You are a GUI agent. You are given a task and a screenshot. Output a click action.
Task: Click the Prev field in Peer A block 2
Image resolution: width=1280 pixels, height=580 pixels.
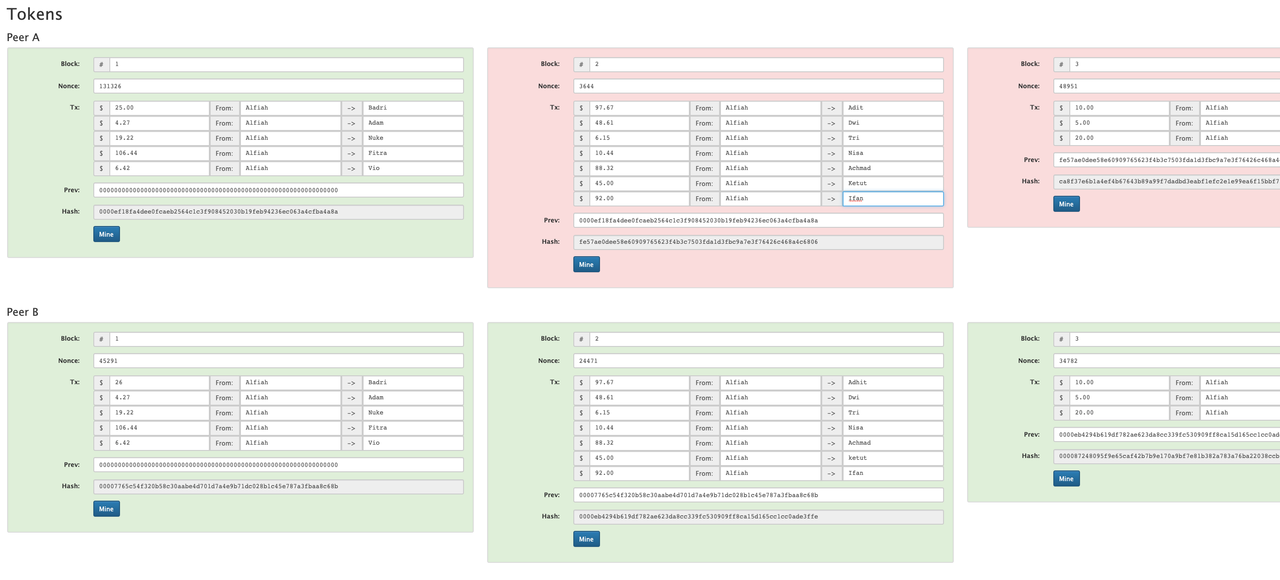(759, 220)
